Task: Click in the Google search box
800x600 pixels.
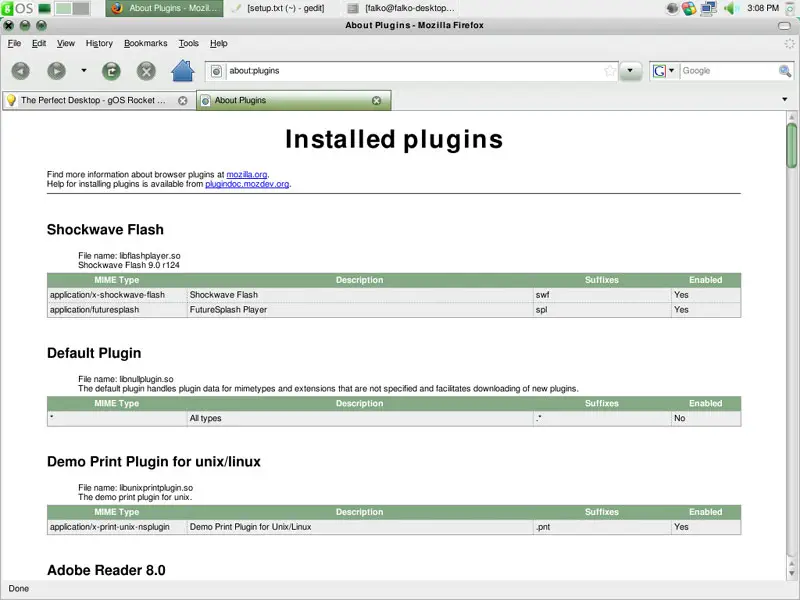Action: [x=729, y=71]
